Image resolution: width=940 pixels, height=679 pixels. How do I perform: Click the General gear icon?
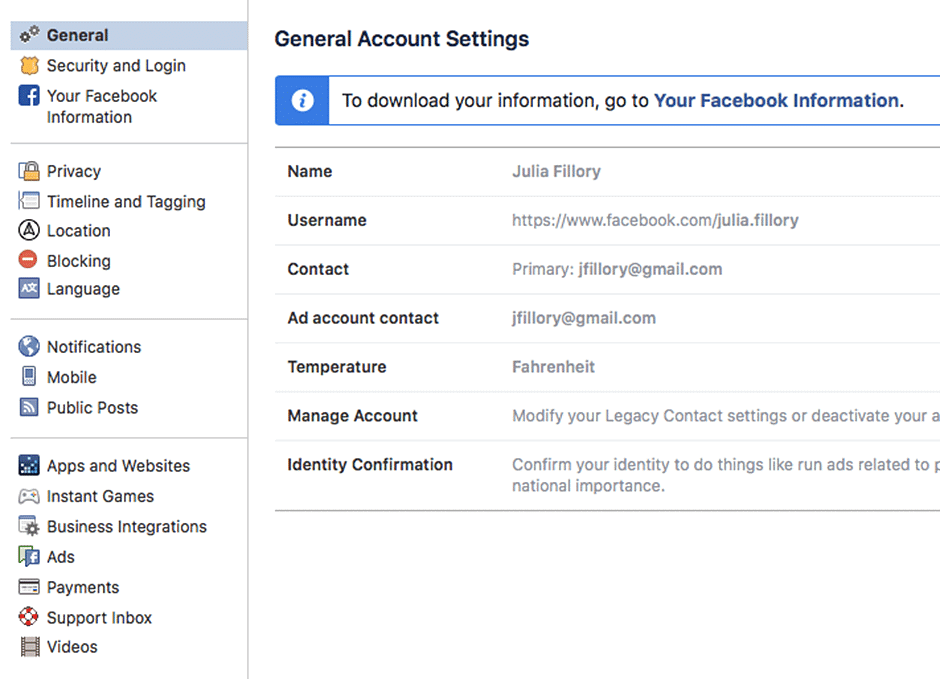pos(26,34)
